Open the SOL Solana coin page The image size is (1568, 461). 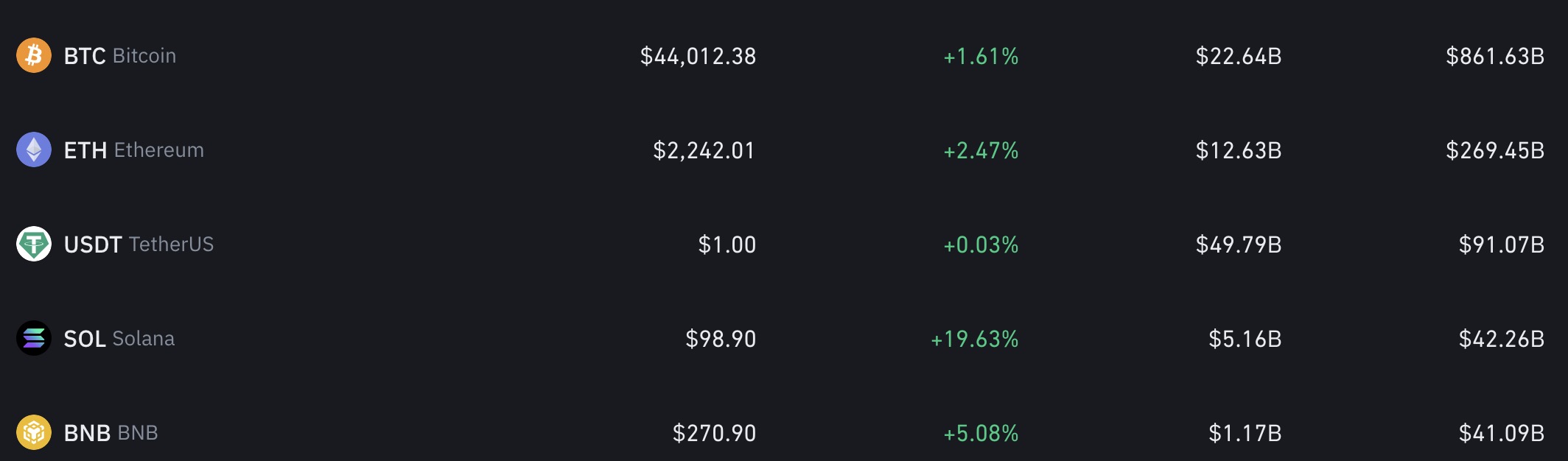(x=119, y=339)
